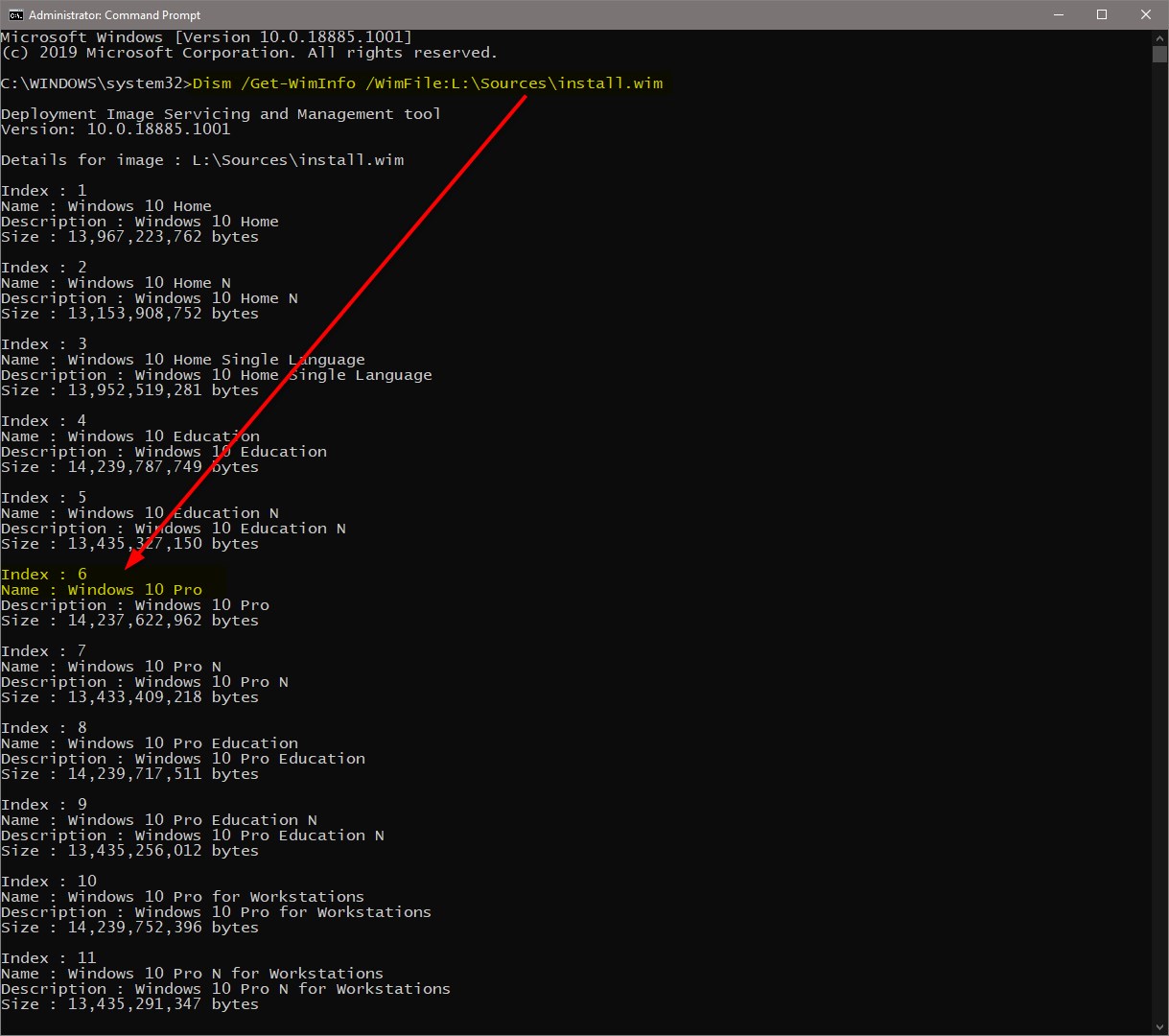Click the 'Index : 3' line
The image size is (1169, 1036).
44,344
